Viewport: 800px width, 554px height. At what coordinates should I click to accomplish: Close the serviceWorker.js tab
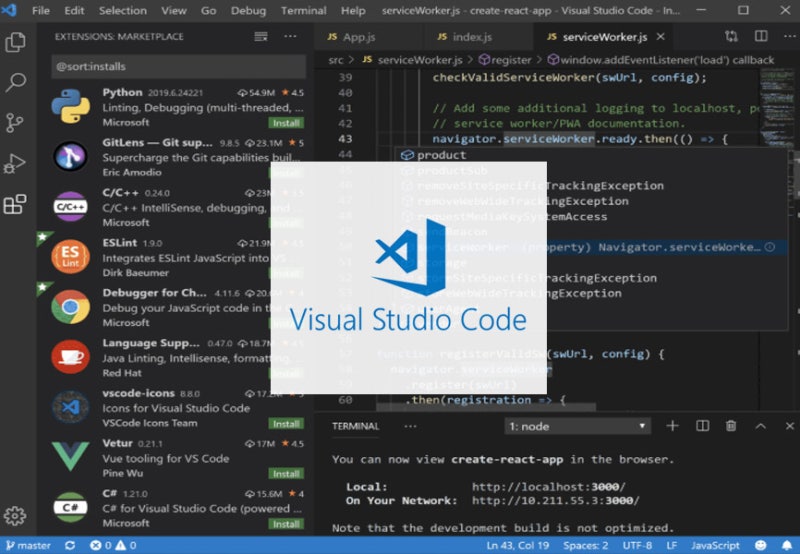pos(661,37)
